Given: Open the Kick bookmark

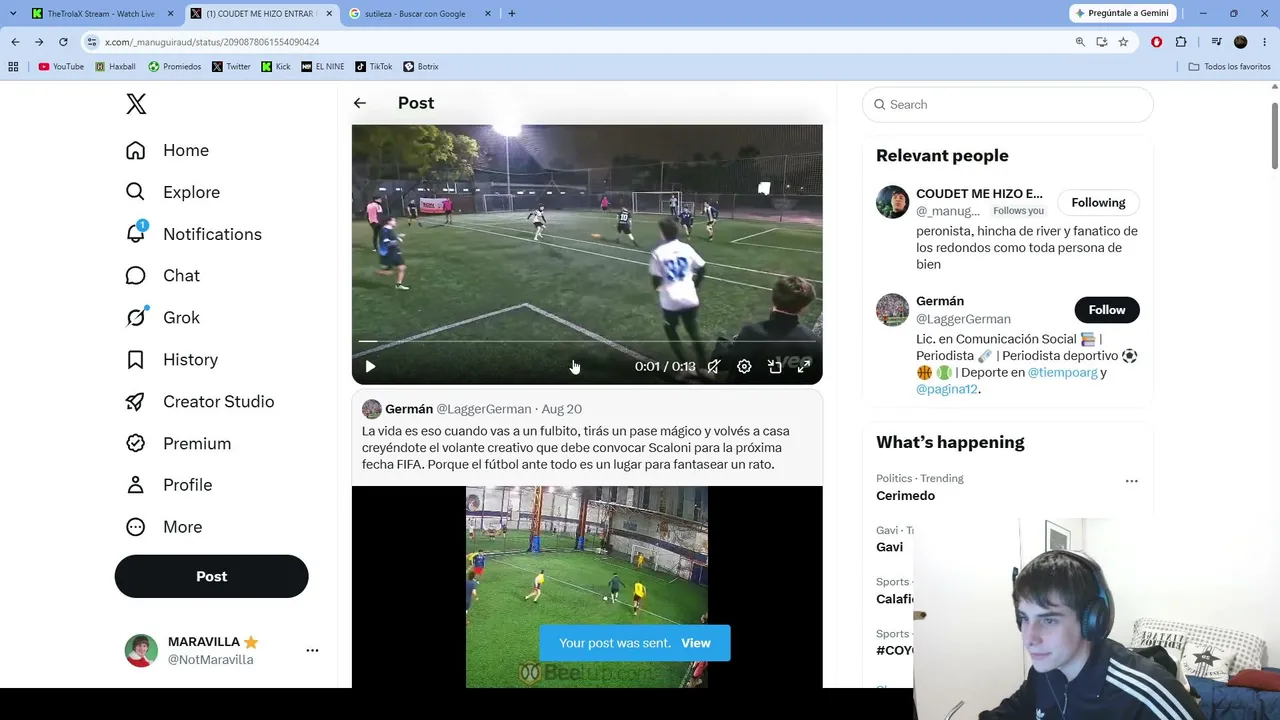Looking at the screenshot, I should [x=276, y=67].
